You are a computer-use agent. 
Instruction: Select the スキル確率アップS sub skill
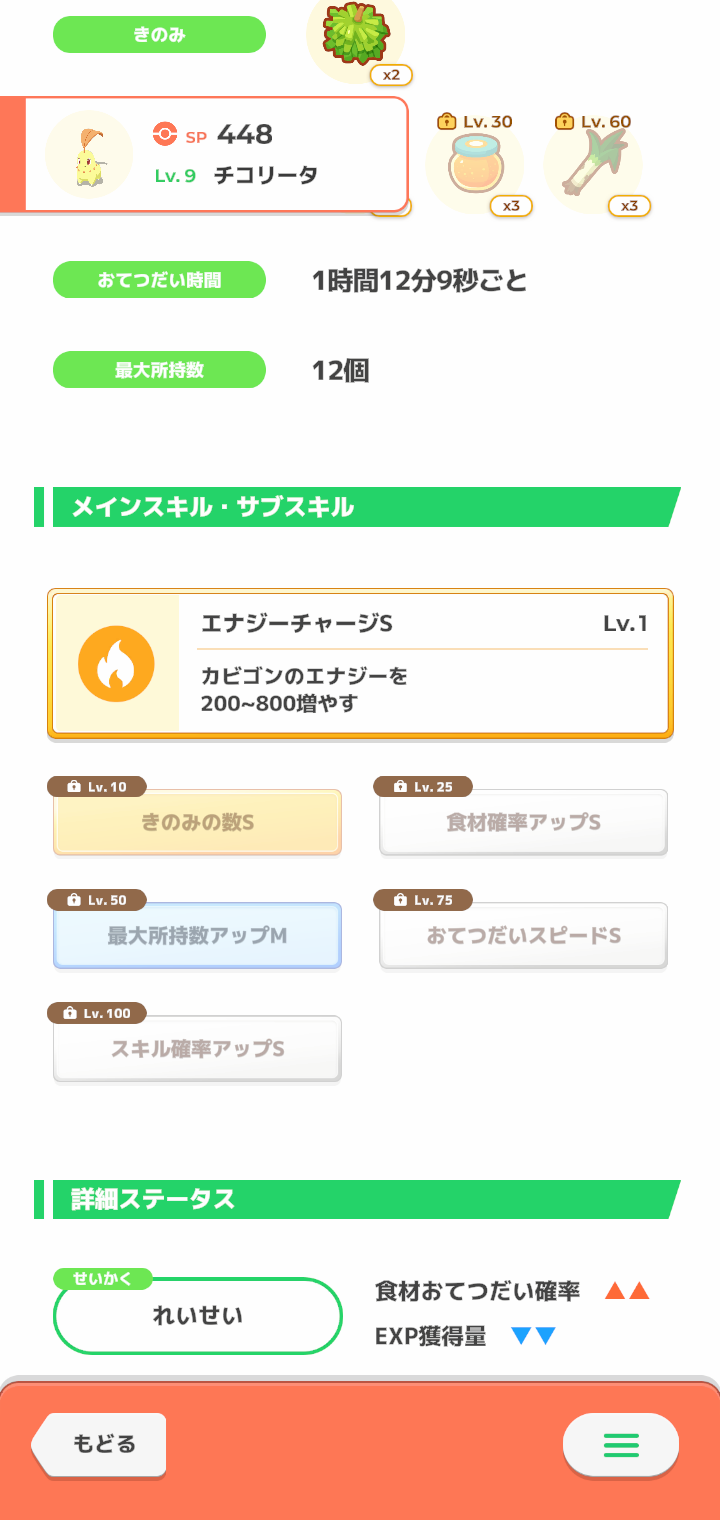197,1049
